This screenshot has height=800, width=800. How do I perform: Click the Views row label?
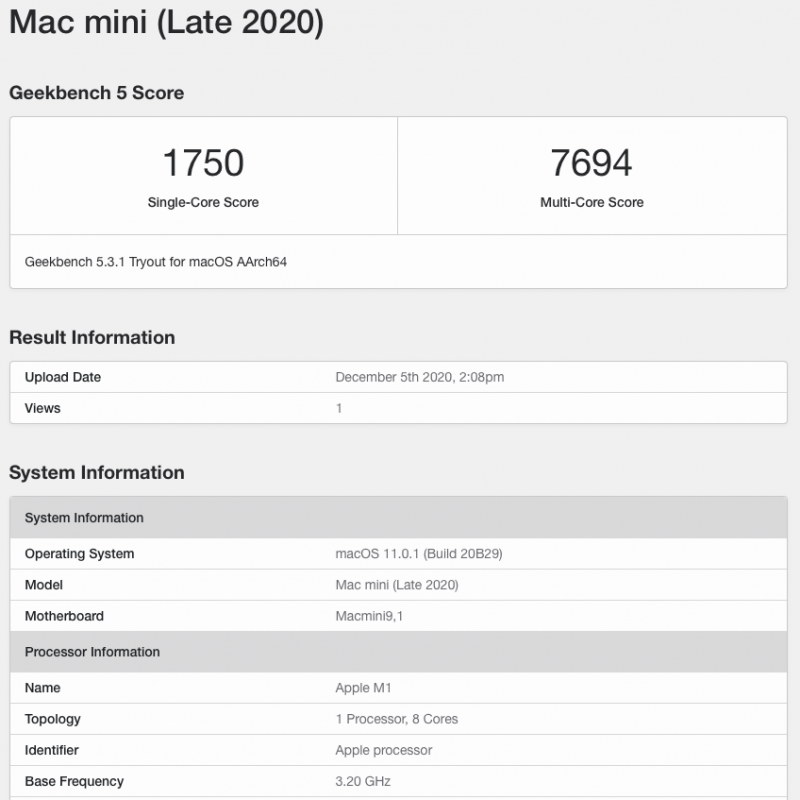(43, 408)
